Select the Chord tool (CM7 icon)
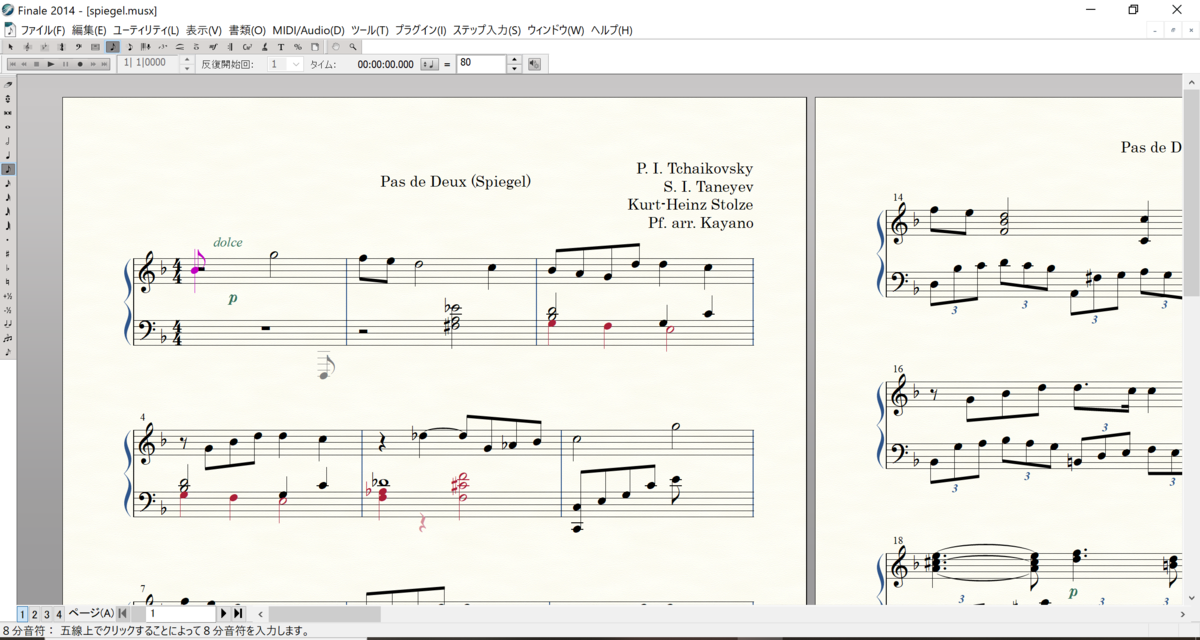Viewport: 1200px width, 640px height. click(x=247, y=47)
